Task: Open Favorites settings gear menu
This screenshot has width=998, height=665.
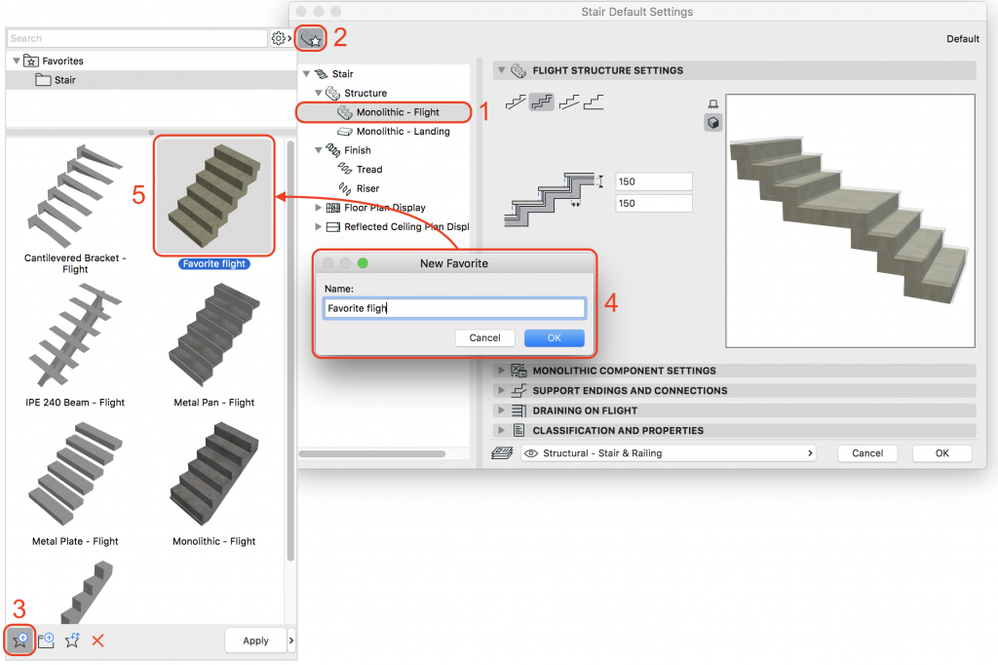Action: (x=281, y=39)
